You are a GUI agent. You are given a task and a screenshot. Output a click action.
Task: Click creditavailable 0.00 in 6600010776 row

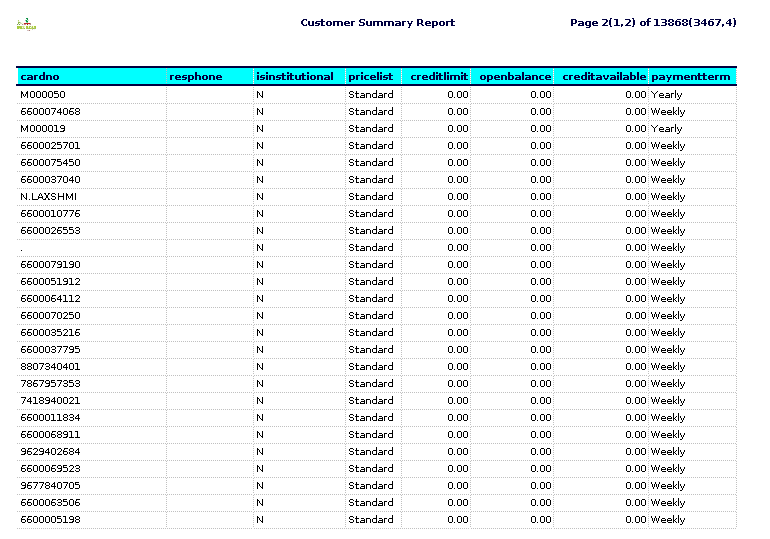(x=635, y=214)
